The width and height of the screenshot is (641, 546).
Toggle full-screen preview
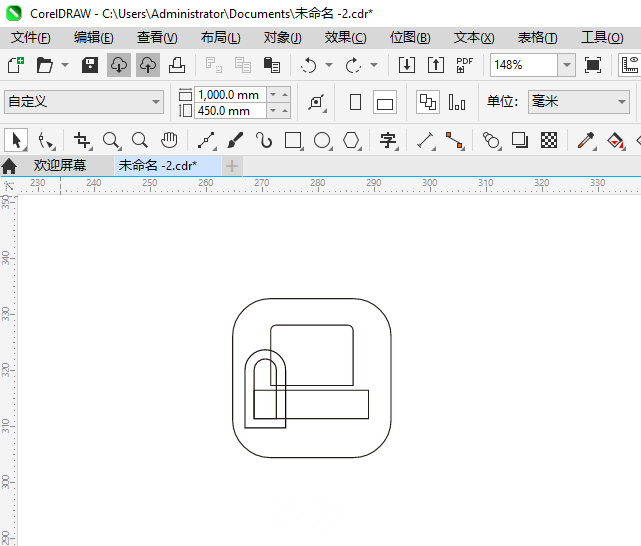click(593, 65)
